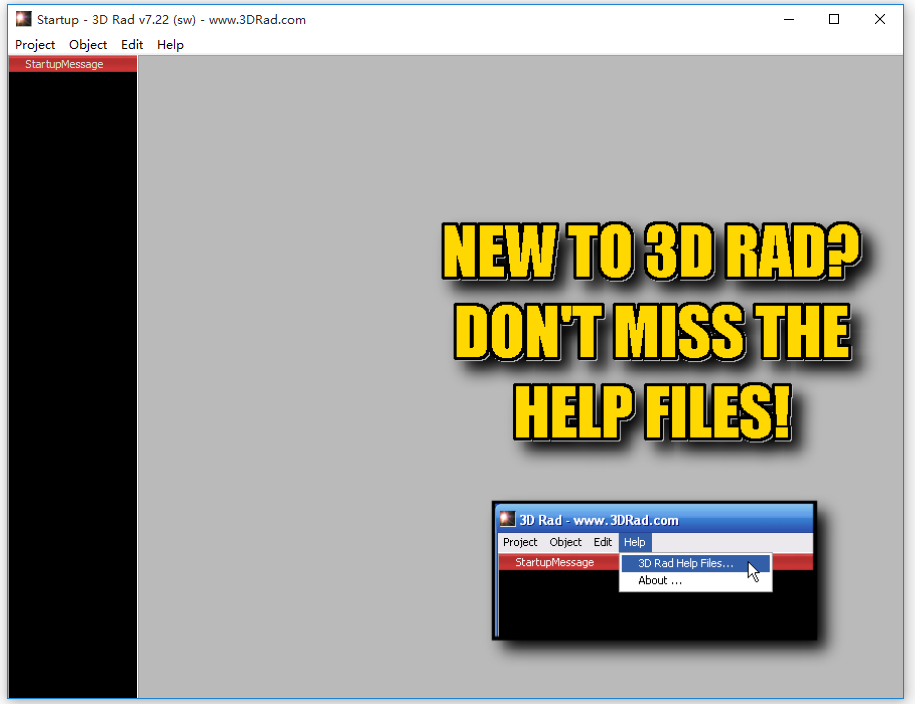Click "3D Rad Help Files..." in the illustrated menu
Screen dimensions: 915x704
[685, 563]
